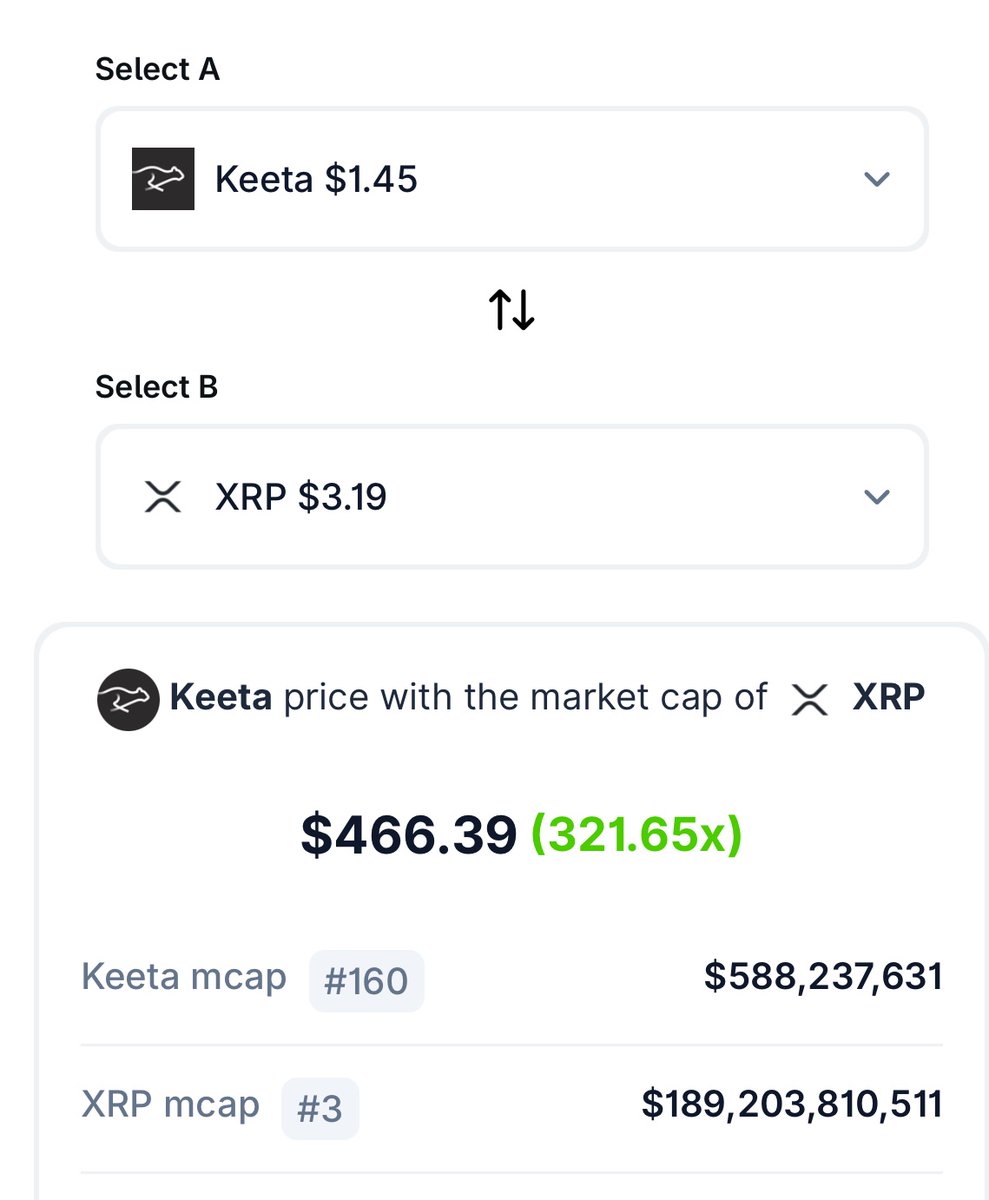Screen dimensions: 989x1200
Task: Click the bold Keeta name in heading
Action: coord(221,697)
